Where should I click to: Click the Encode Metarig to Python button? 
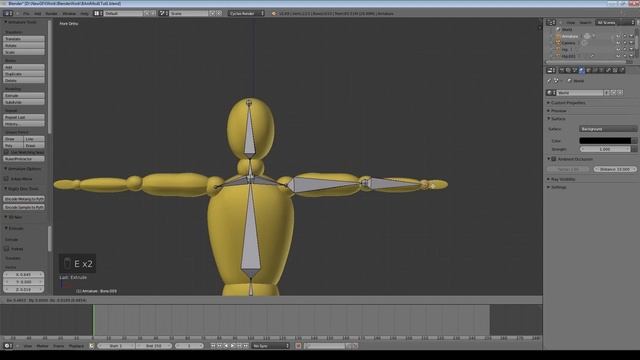point(24,199)
